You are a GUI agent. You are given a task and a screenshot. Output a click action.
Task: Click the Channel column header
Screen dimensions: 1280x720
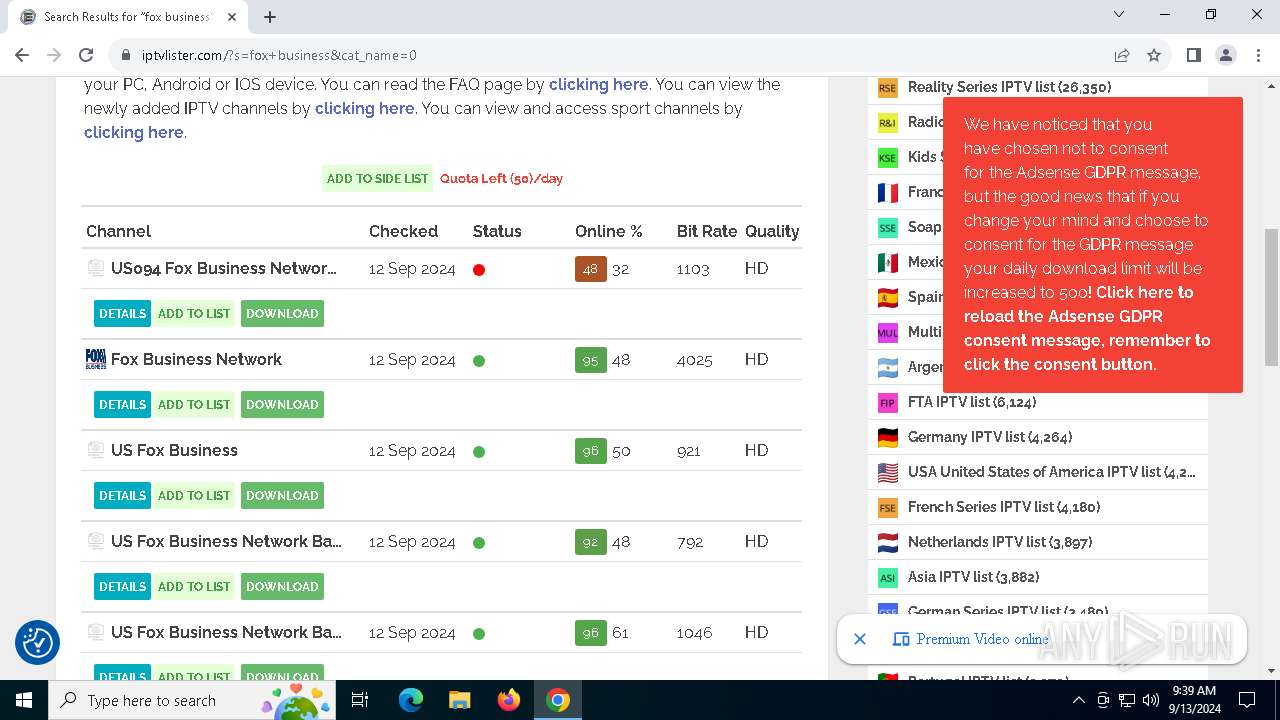118,231
